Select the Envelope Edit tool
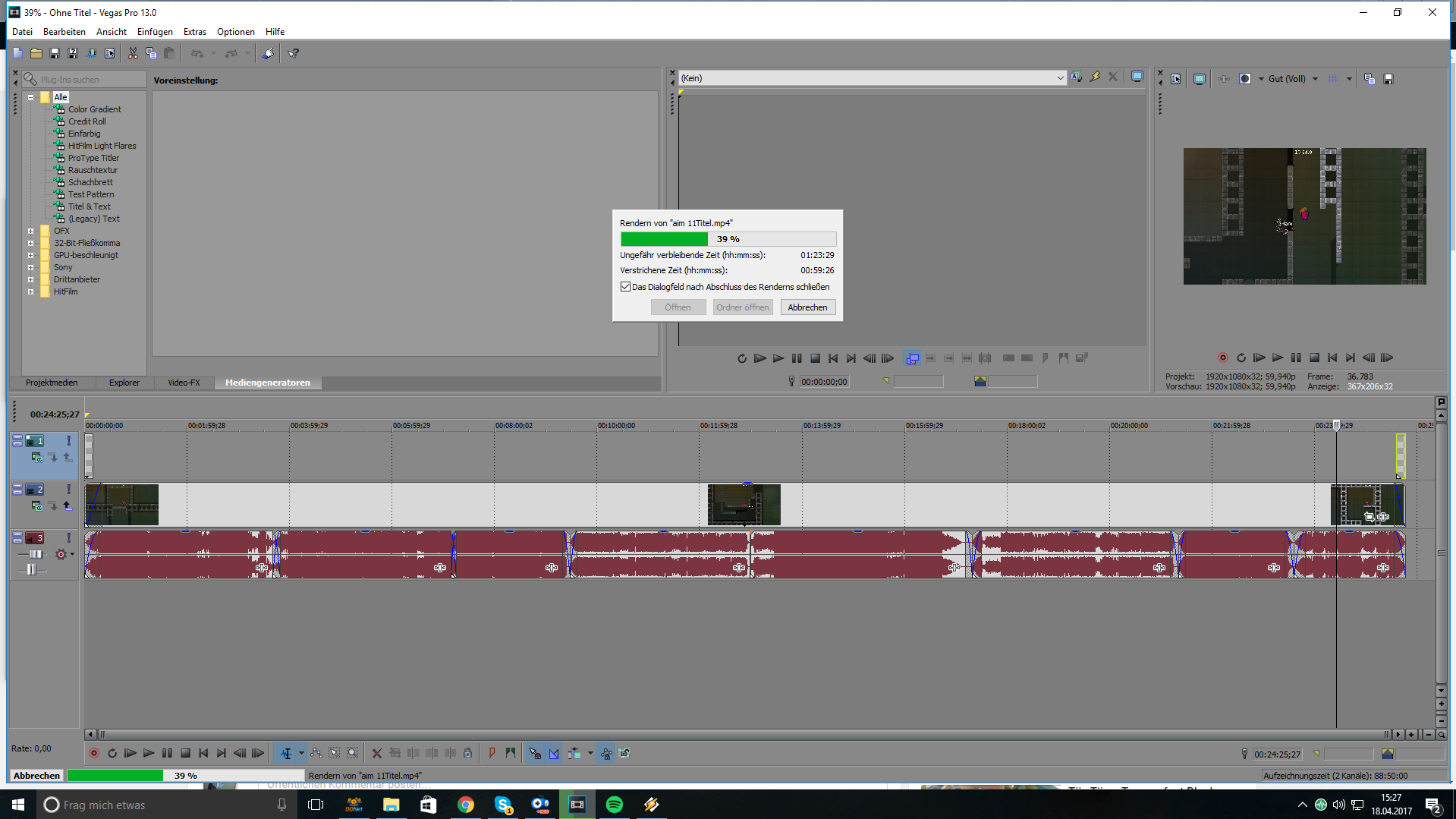The height and width of the screenshot is (819, 1456). click(316, 753)
